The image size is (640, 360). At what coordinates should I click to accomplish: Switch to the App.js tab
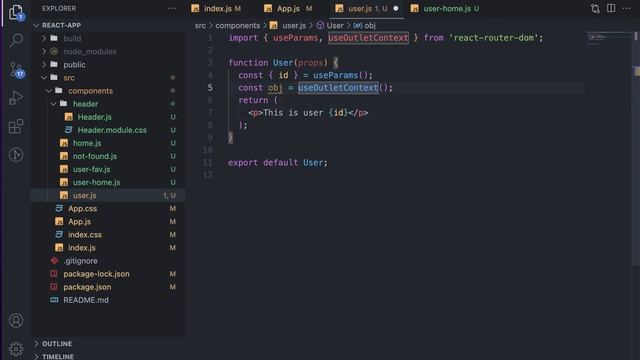coord(288,9)
